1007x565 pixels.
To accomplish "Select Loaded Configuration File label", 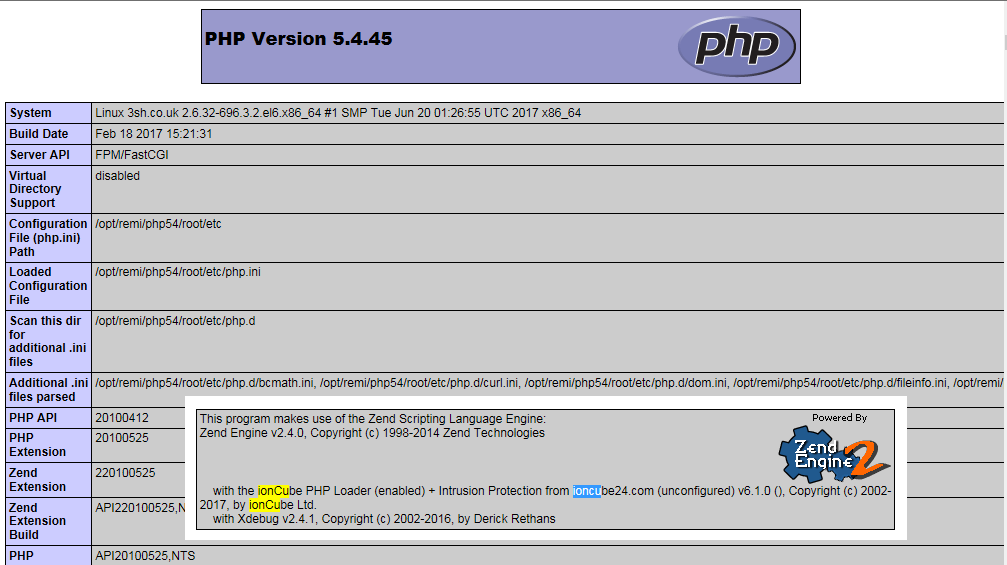I will pyautogui.click(x=49, y=286).
